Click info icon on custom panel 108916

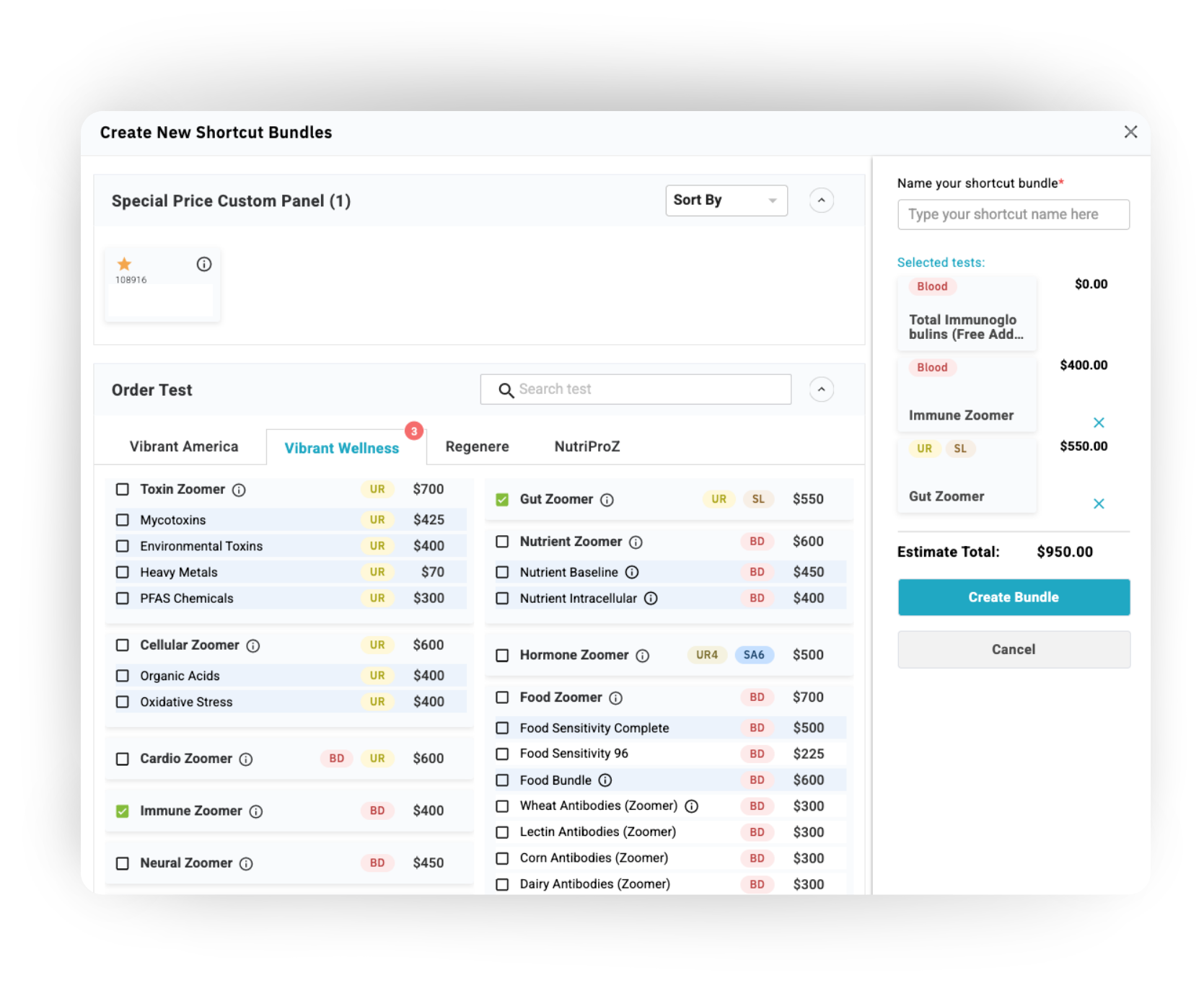tap(204, 265)
